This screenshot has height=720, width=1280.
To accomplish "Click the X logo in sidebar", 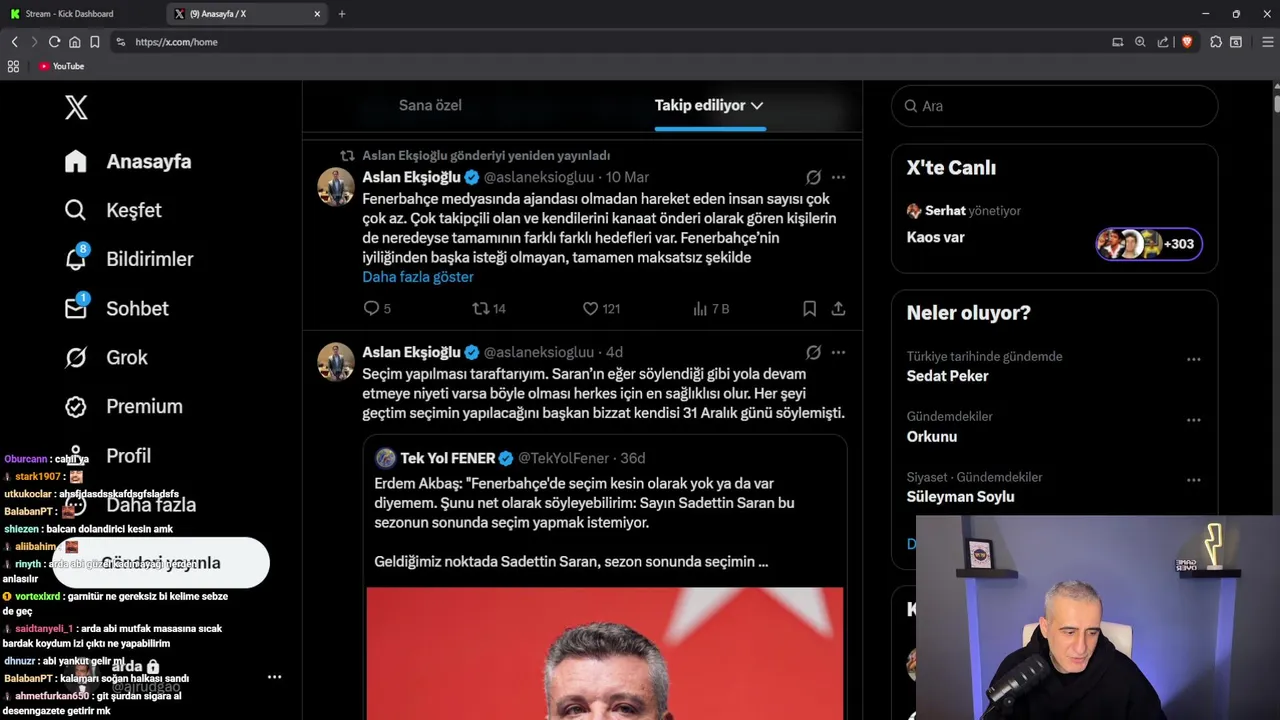I will [76, 107].
